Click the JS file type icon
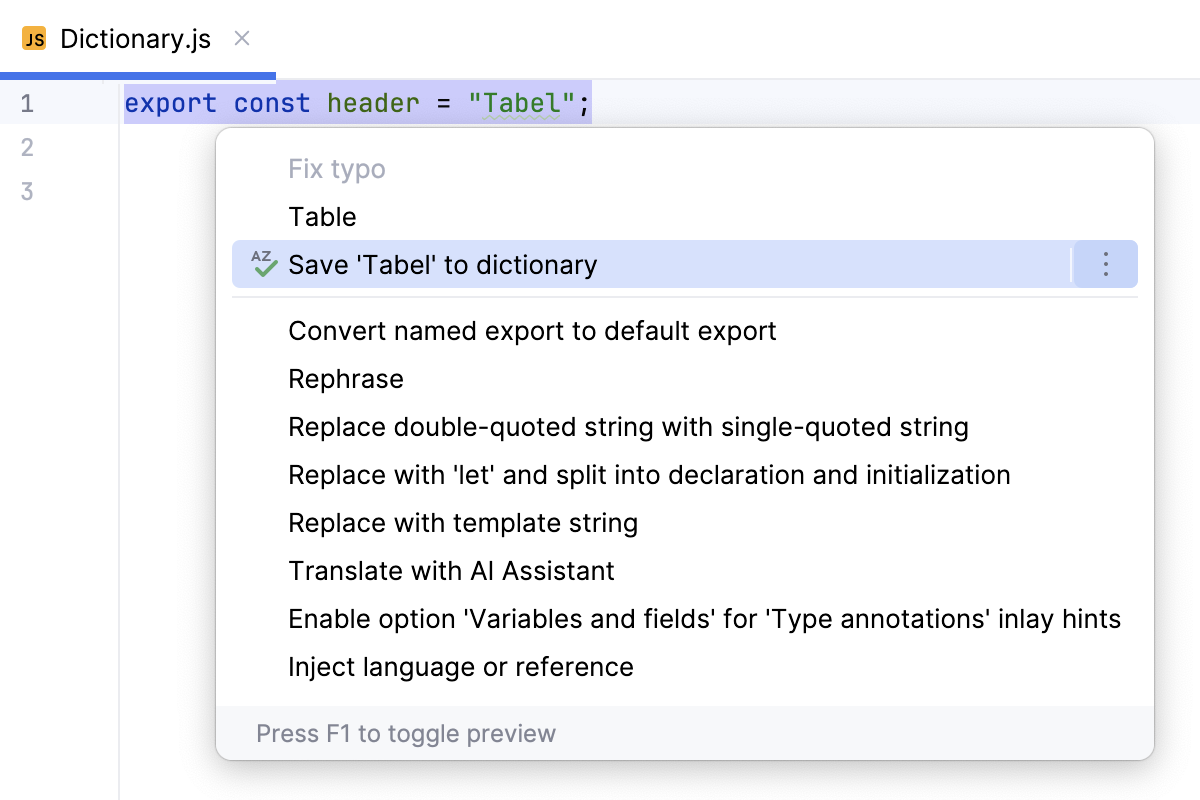The image size is (1200, 800). pos(34,40)
